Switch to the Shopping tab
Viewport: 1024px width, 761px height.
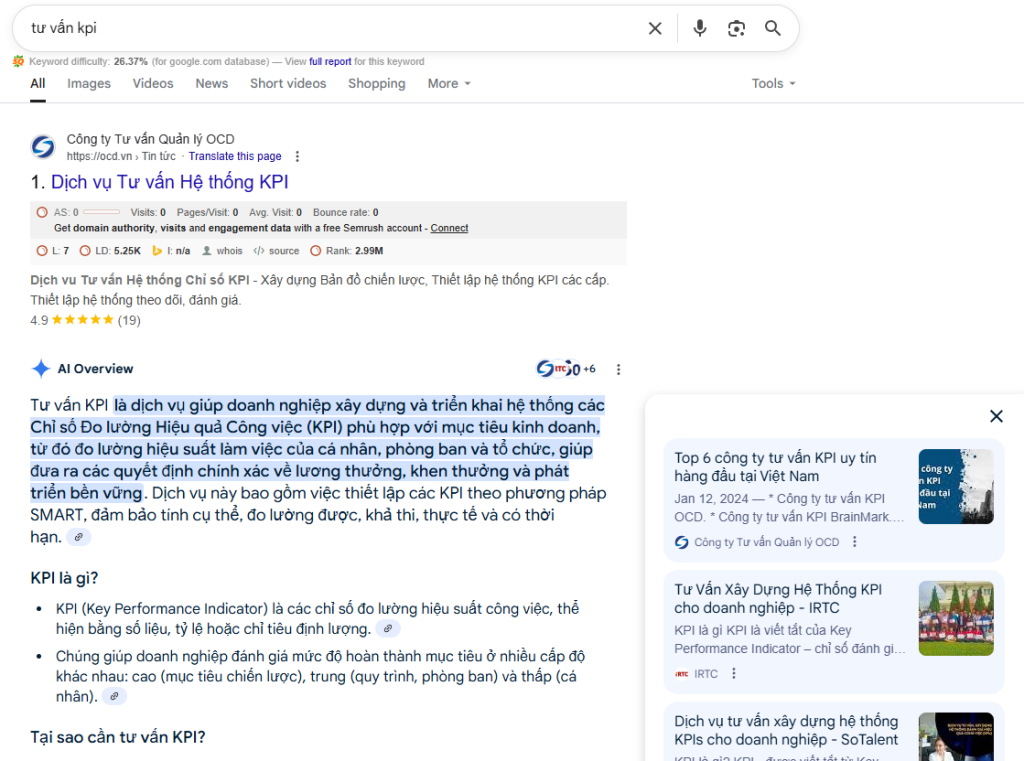tap(377, 84)
